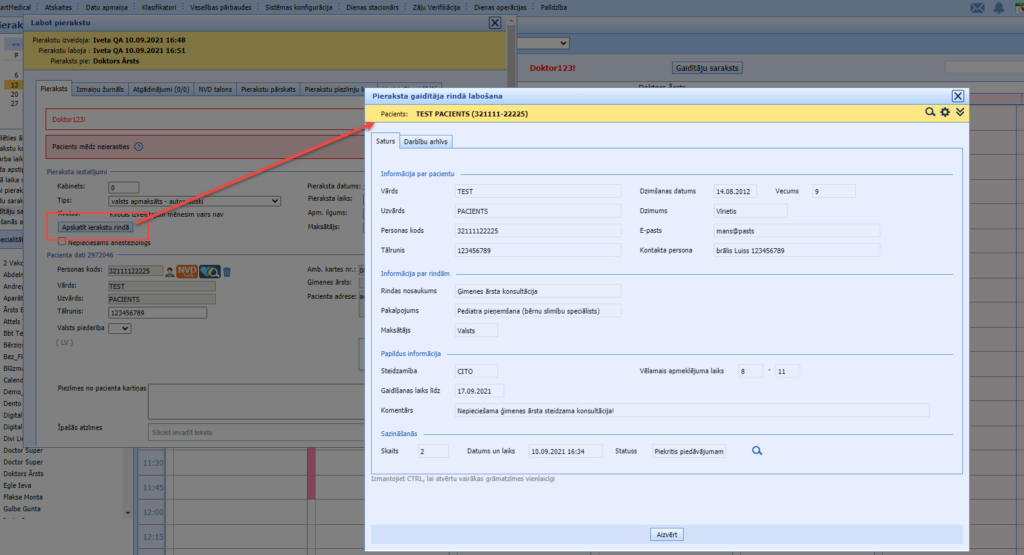Click the orange NVD icon
Screen dimensions: 1024x555
coord(186,271)
